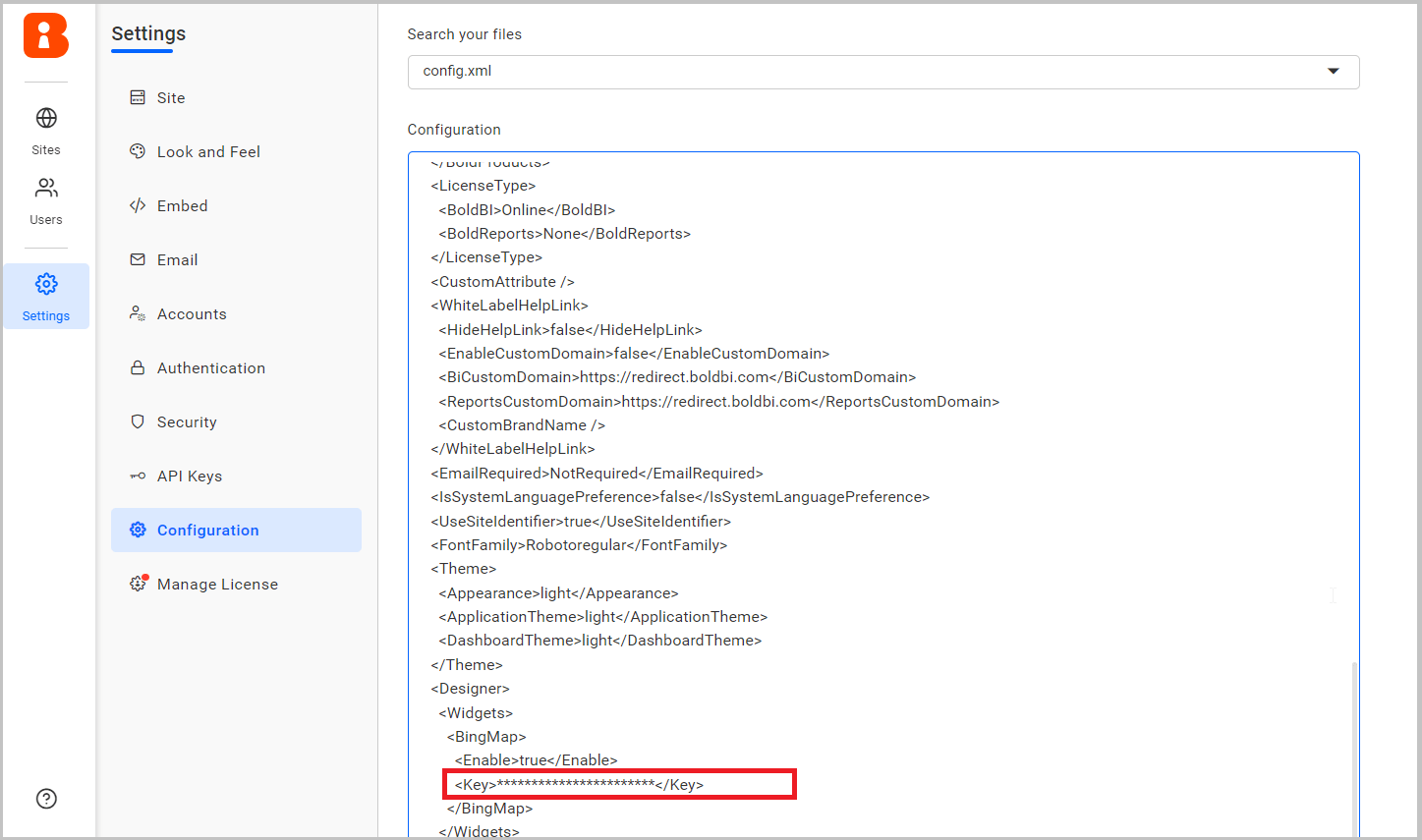The image size is (1422, 840).
Task: Click the Settings gear in the sidebar
Action: coord(45,283)
